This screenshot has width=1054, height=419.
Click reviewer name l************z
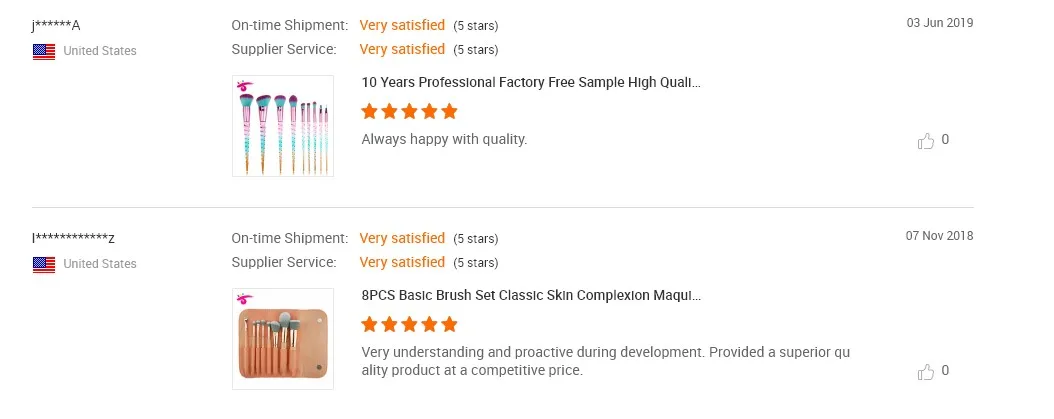click(74, 238)
